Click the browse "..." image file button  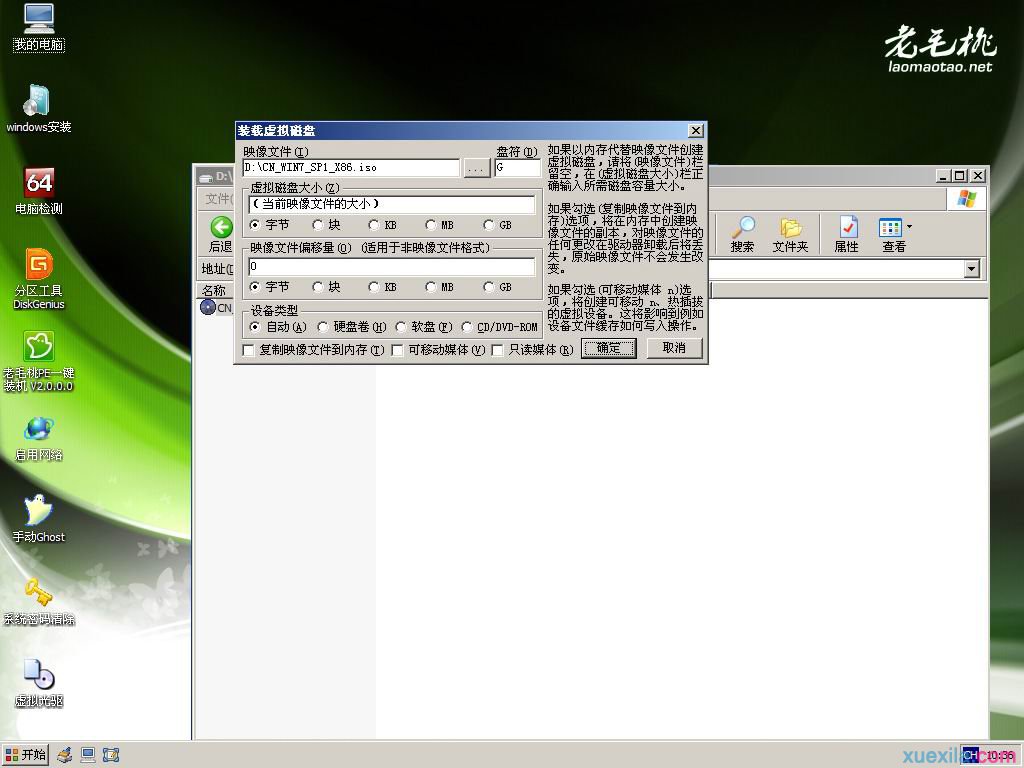click(477, 169)
